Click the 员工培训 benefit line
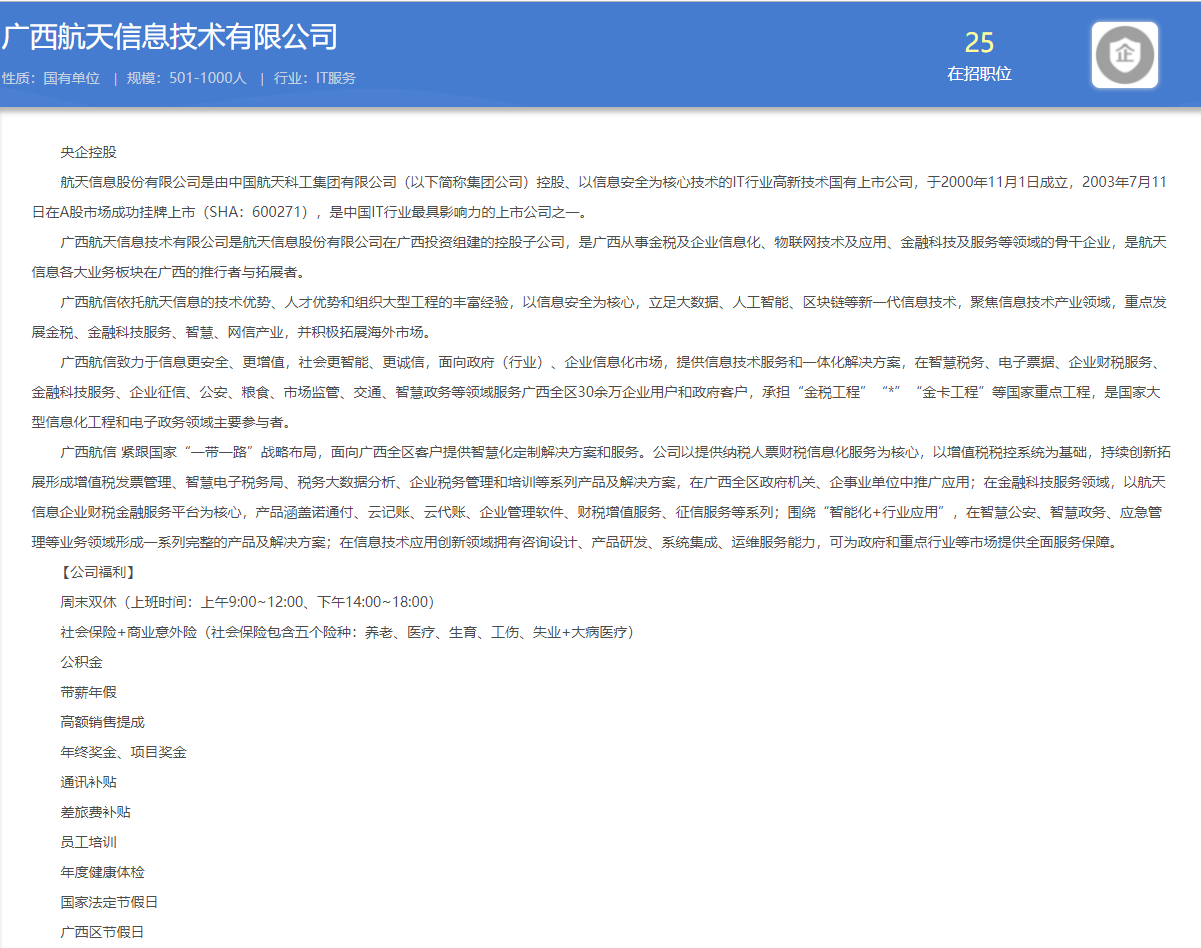 (x=89, y=842)
